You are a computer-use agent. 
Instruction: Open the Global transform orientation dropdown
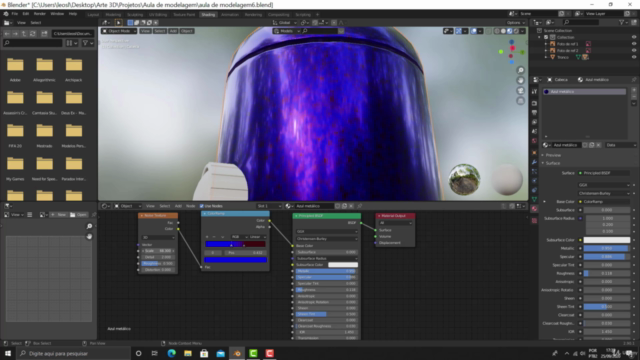coord(284,22)
